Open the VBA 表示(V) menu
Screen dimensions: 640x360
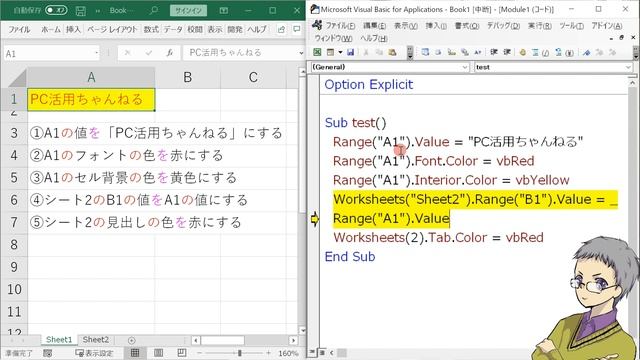point(406,26)
